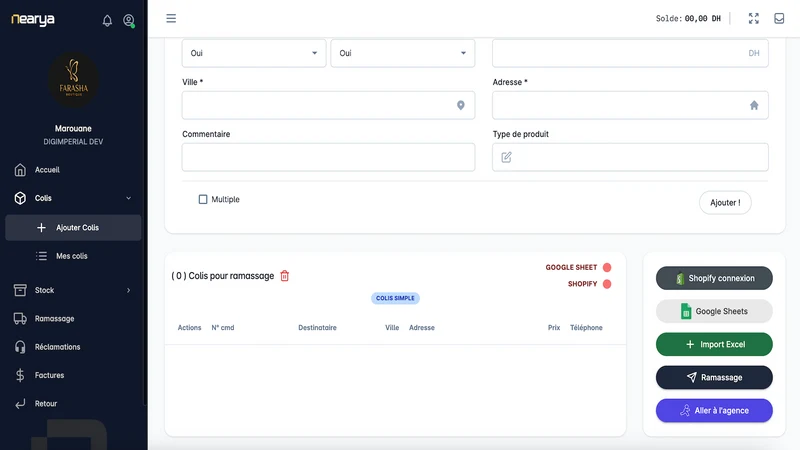This screenshot has height=450, width=800.
Task: Click the Shopify connexion button
Action: tap(714, 278)
